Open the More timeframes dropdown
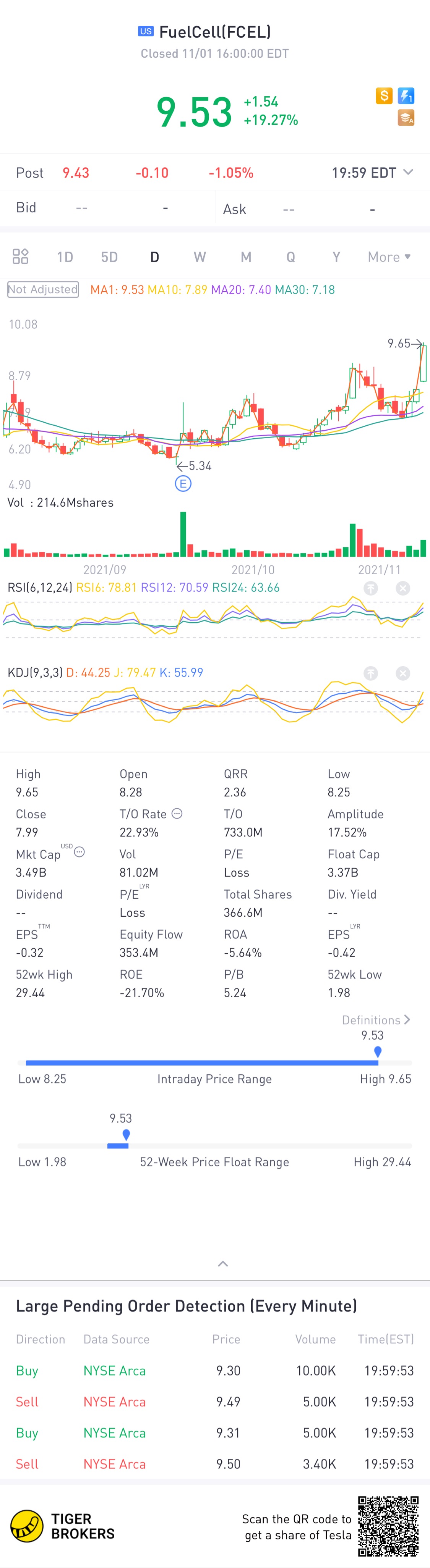Viewport: 430px width, 1568px height. 389,257
